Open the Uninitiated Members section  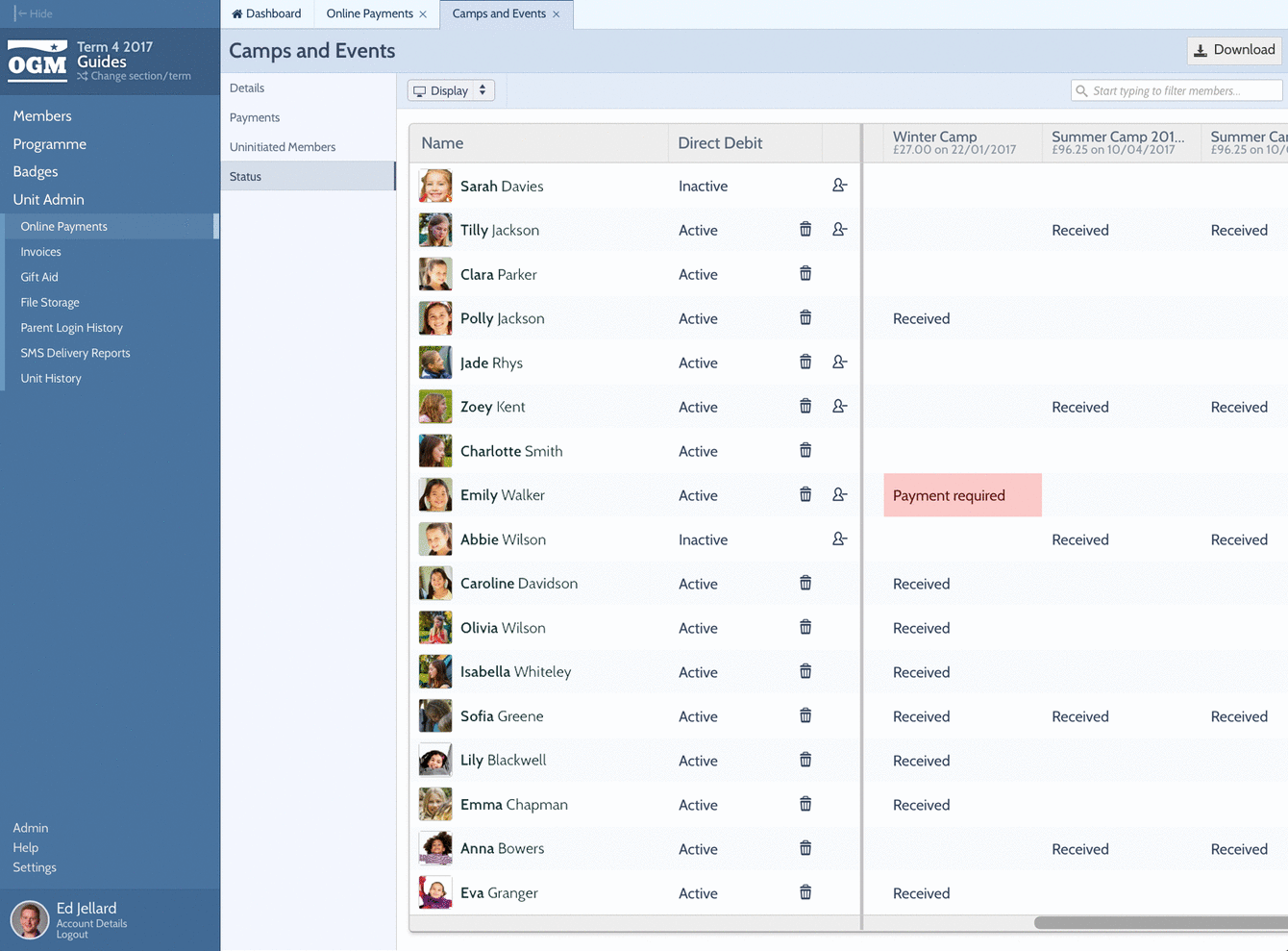tap(282, 146)
